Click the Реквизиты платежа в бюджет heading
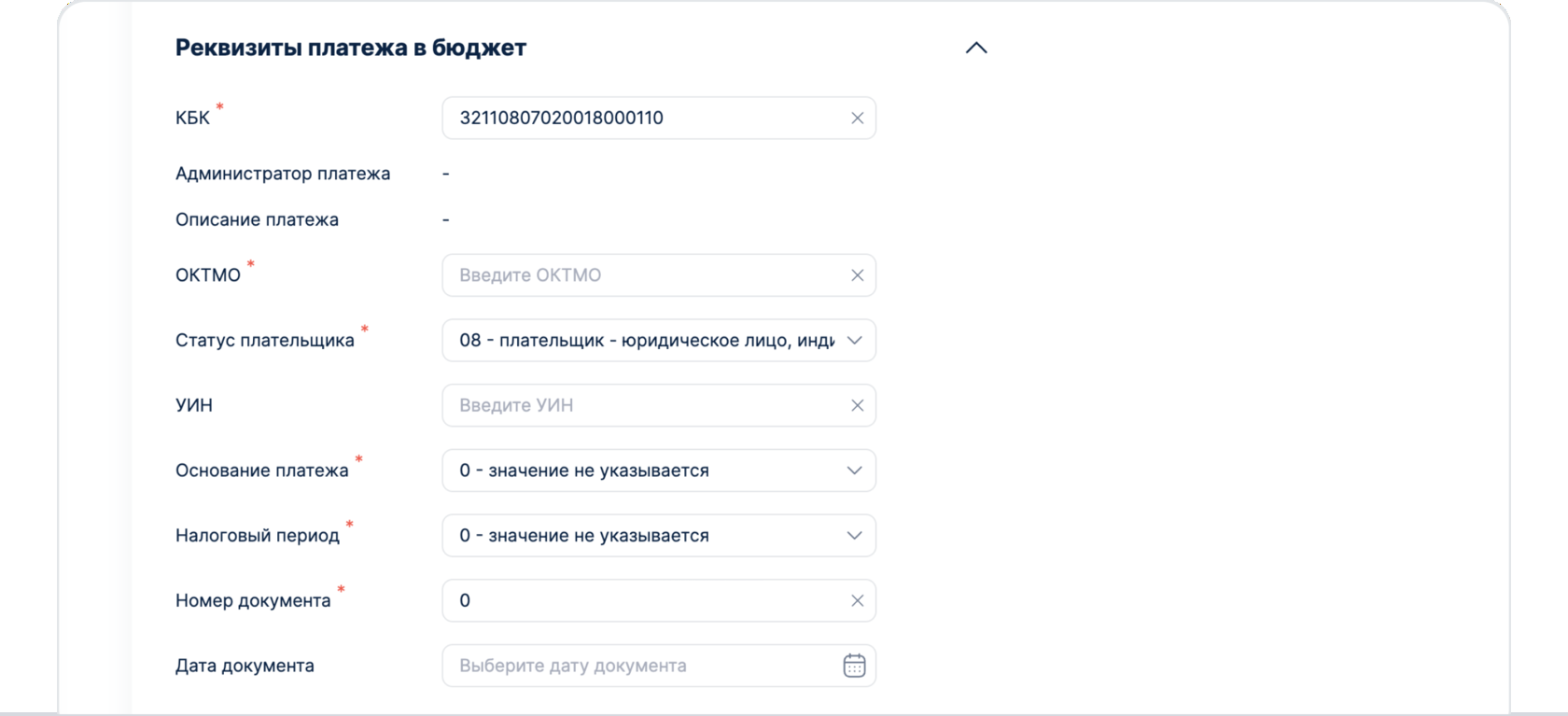The width and height of the screenshot is (1568, 716). coord(351,48)
